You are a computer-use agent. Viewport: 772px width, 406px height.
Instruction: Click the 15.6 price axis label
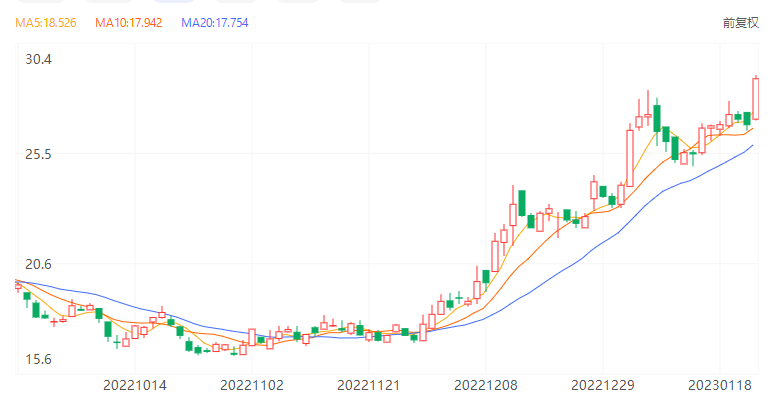point(38,359)
